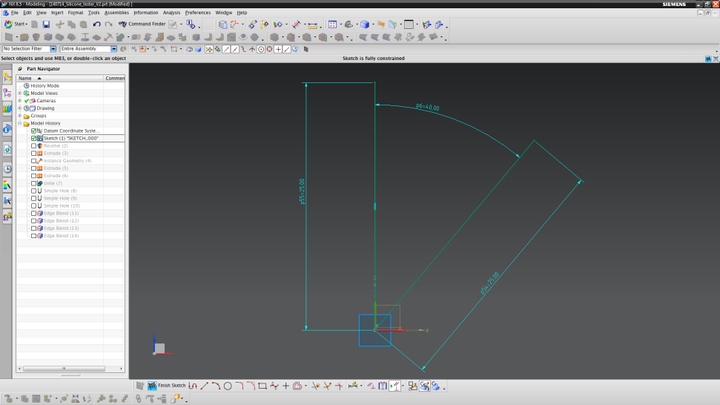Viewport: 720px width, 405px height.
Task: Open the Entire Assembly scope dropdown
Action: [113, 49]
